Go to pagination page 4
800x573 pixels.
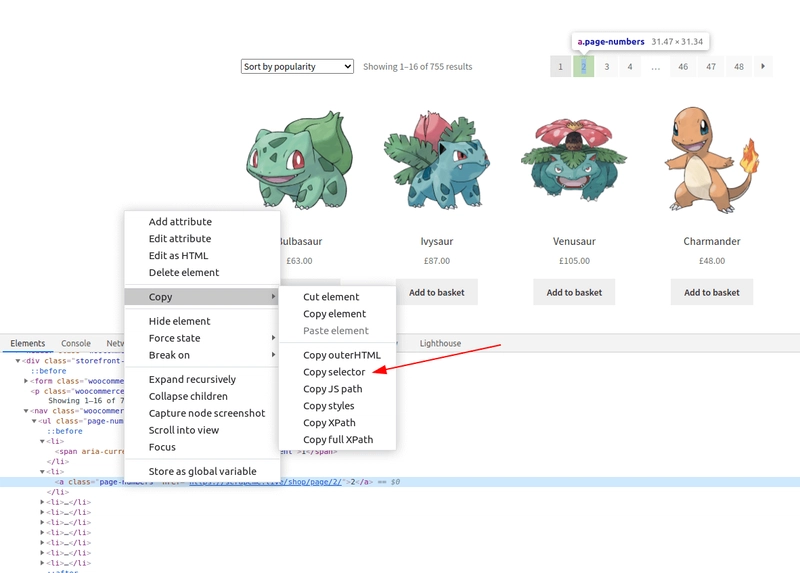pos(630,66)
